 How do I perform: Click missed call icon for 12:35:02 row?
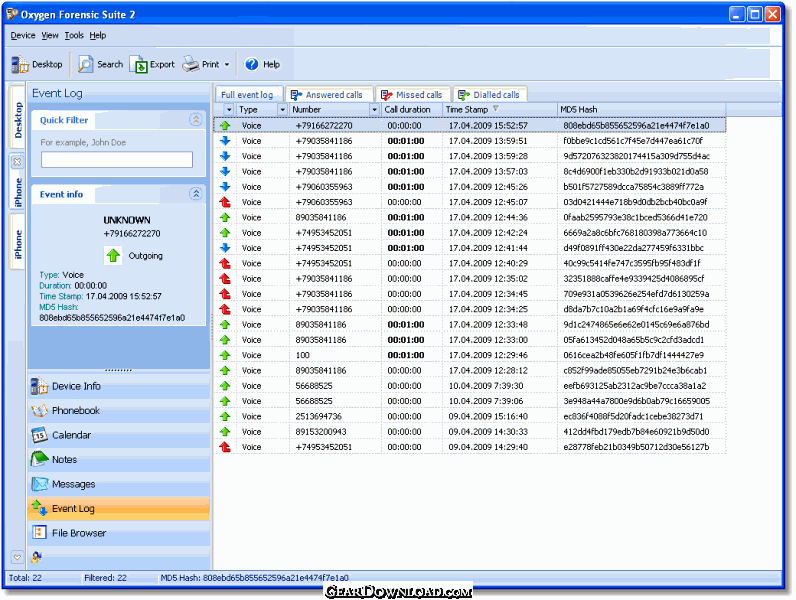[x=225, y=278]
